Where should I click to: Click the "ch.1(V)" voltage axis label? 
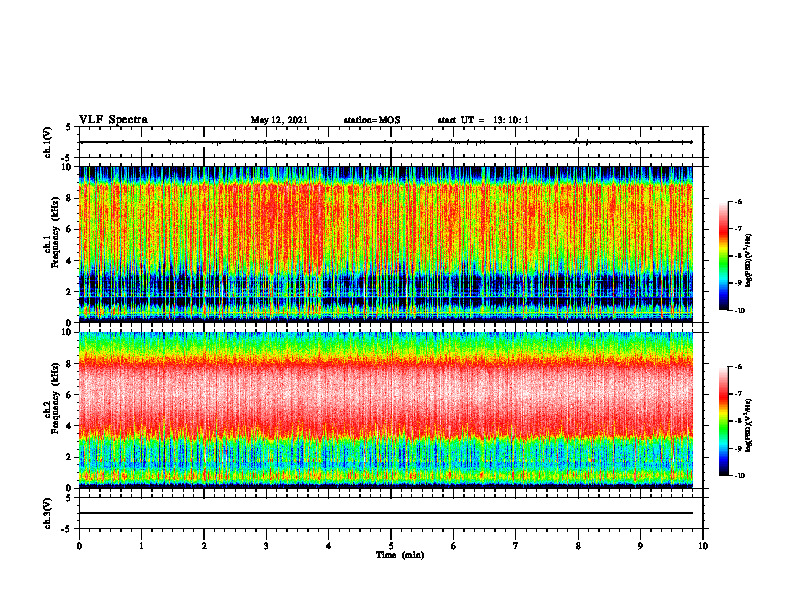point(47,142)
